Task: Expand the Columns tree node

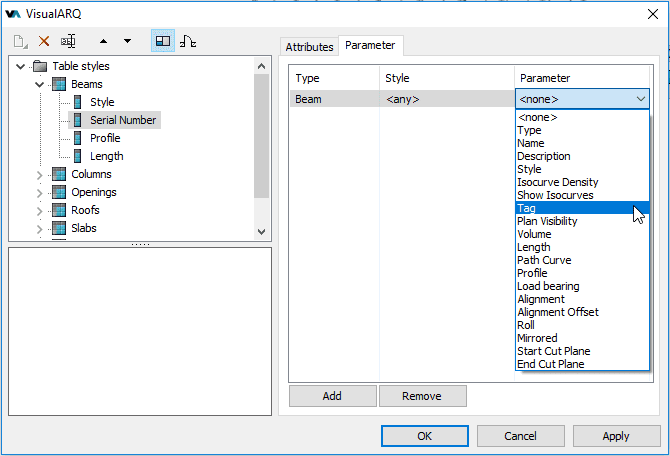Action: 39,175
